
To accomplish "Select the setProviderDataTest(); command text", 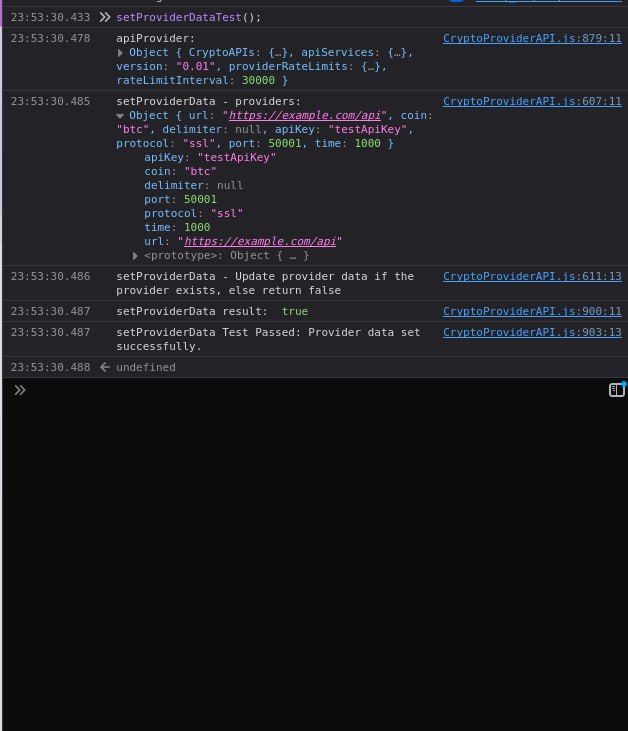I will pos(188,17).
